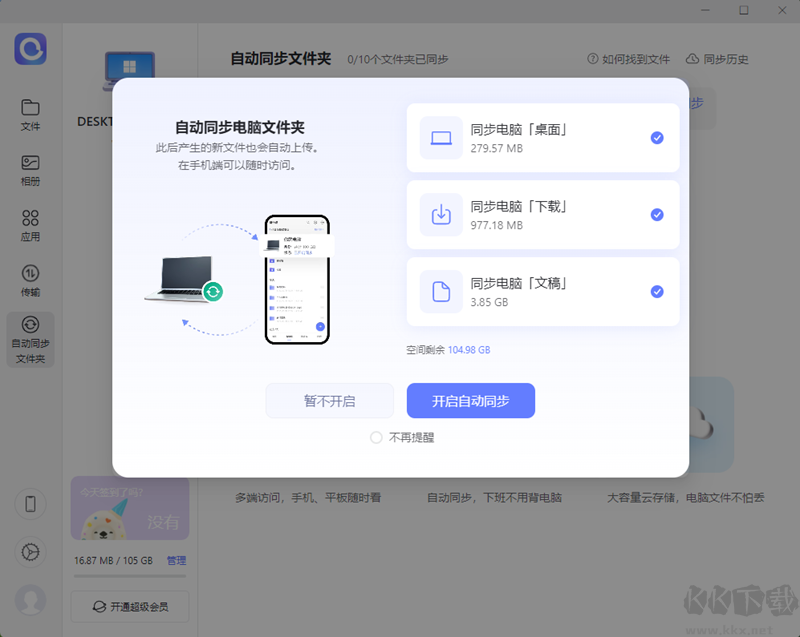Toggle syncing of PC Downloads (下载) folder

657,215
